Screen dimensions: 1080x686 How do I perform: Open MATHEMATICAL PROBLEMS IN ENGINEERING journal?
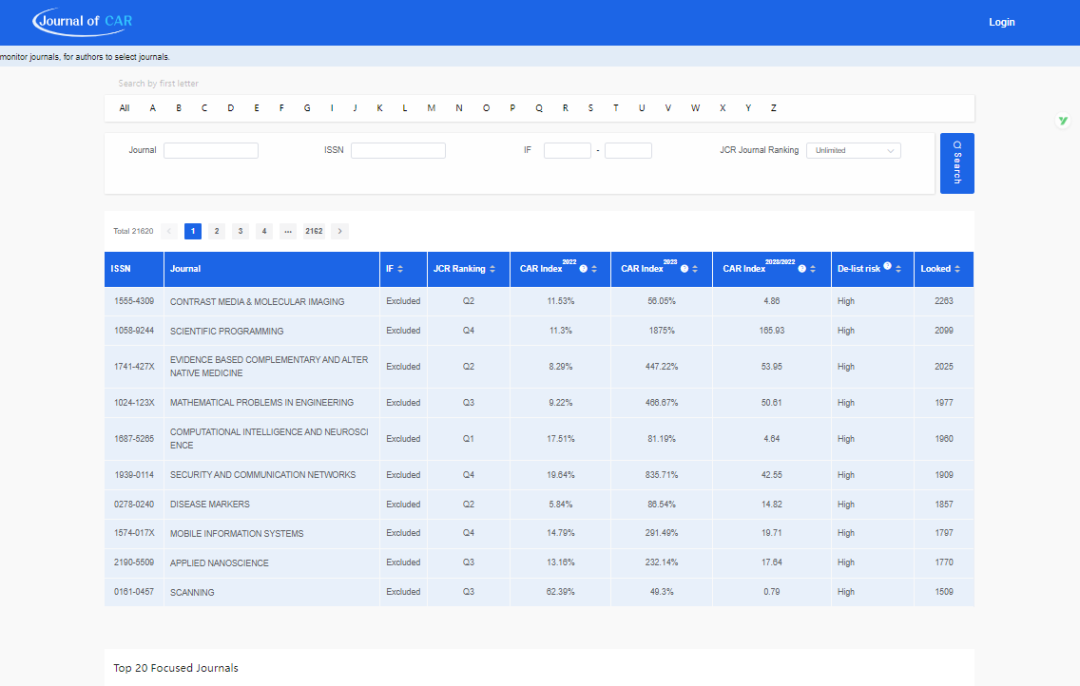coord(262,403)
